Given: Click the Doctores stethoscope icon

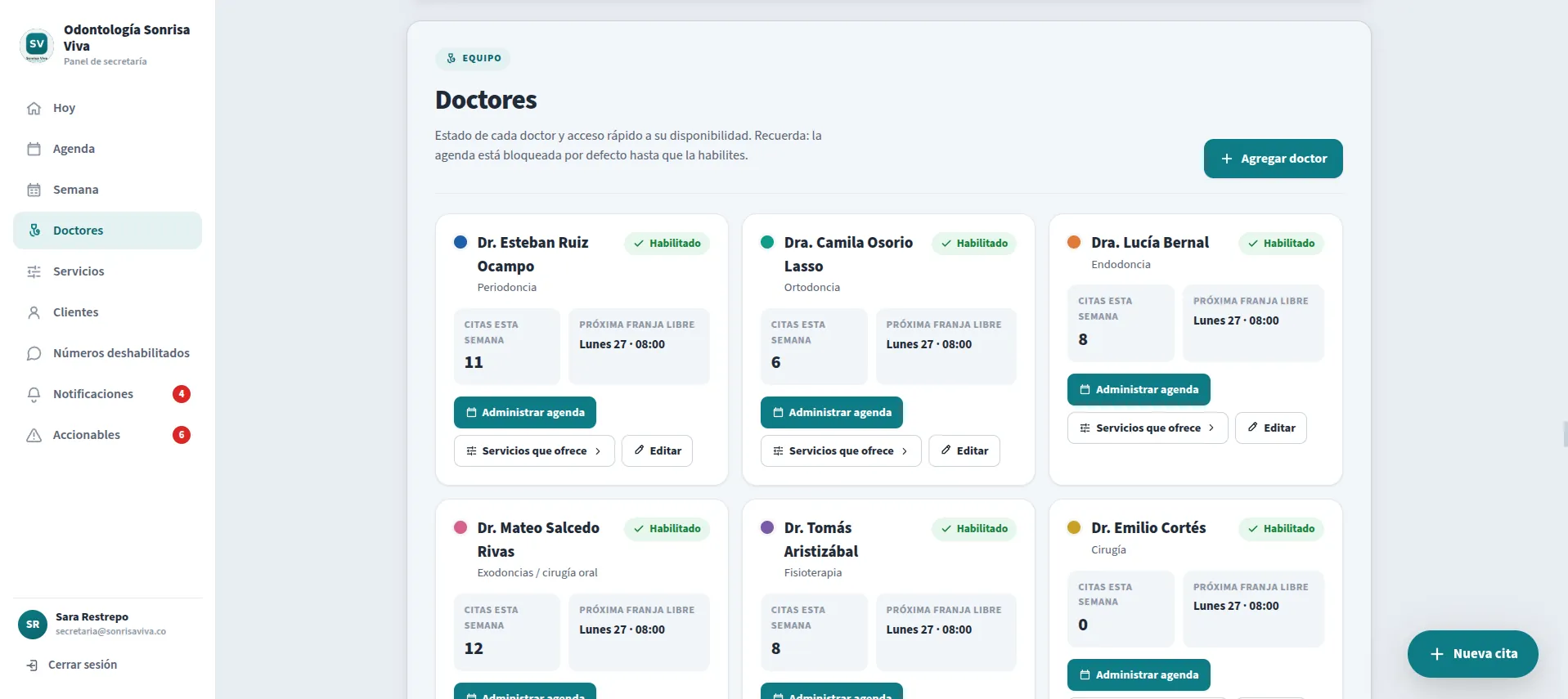Looking at the screenshot, I should [34, 231].
